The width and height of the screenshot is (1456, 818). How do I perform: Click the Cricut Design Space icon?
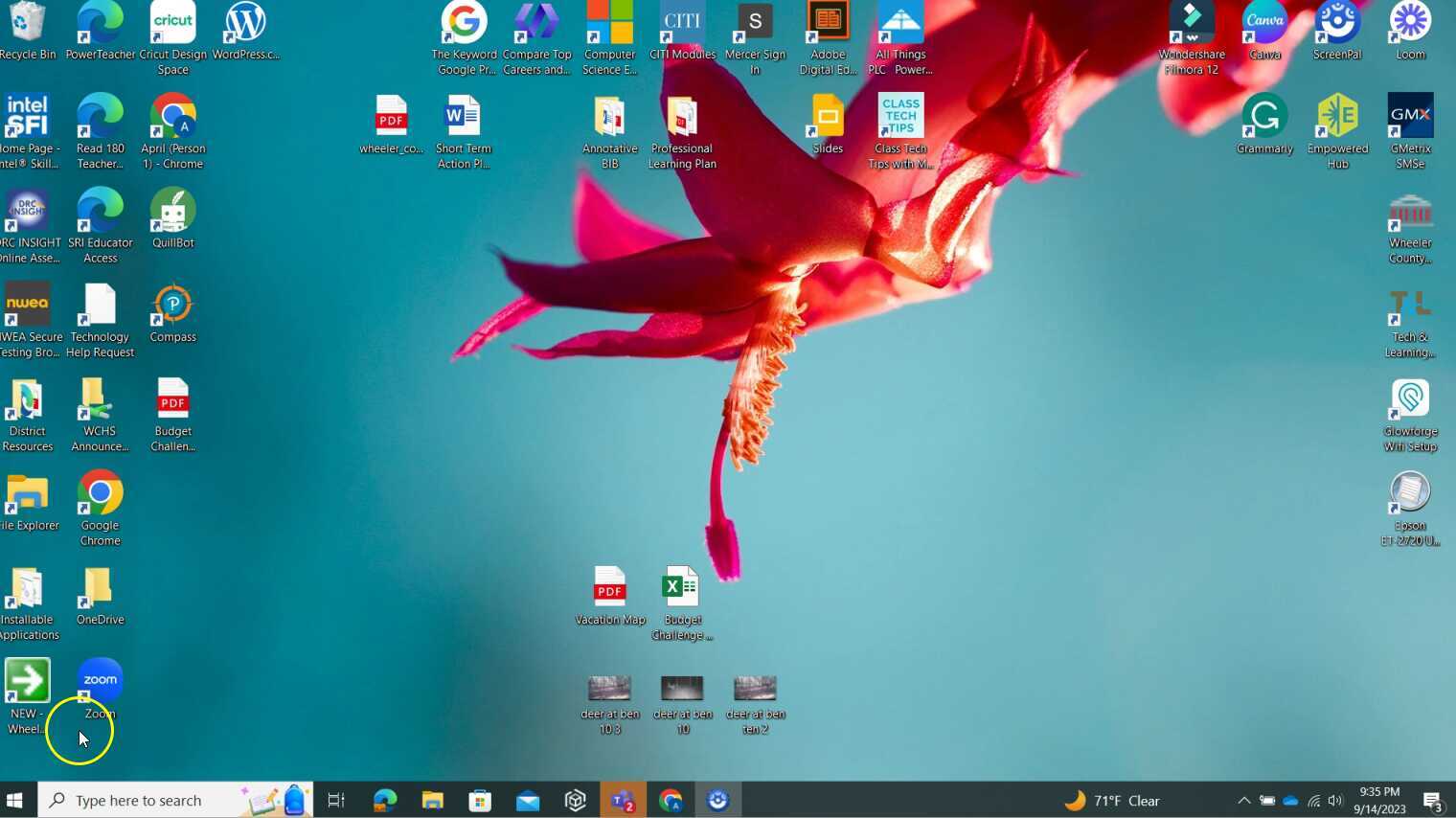(x=172, y=23)
